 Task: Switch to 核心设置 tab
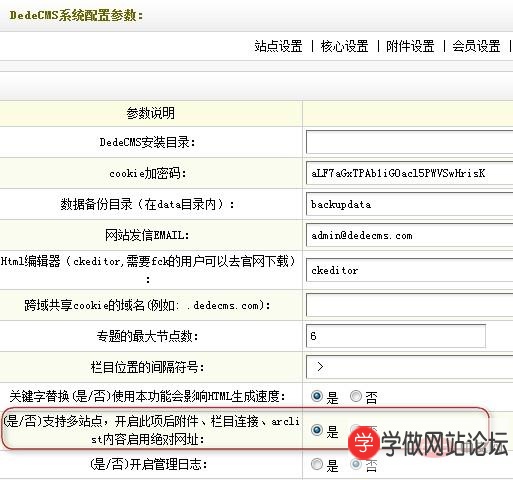click(344, 46)
